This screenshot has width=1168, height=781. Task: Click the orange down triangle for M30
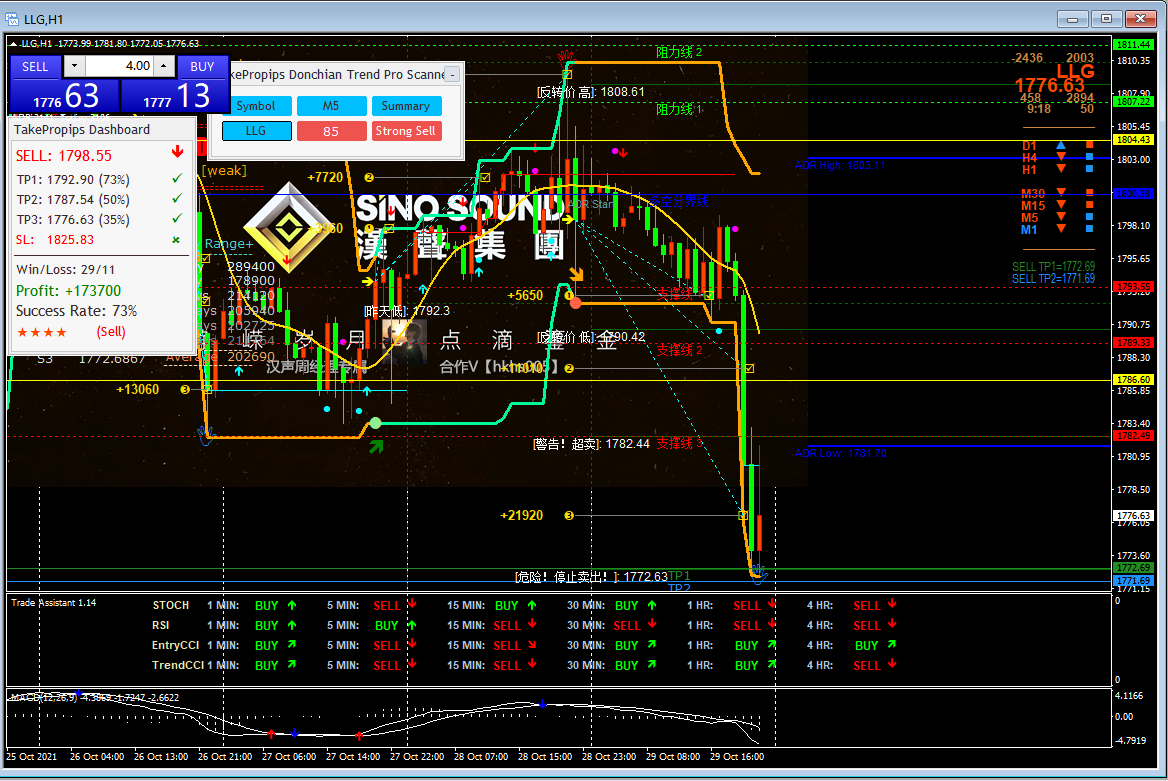coord(1061,193)
